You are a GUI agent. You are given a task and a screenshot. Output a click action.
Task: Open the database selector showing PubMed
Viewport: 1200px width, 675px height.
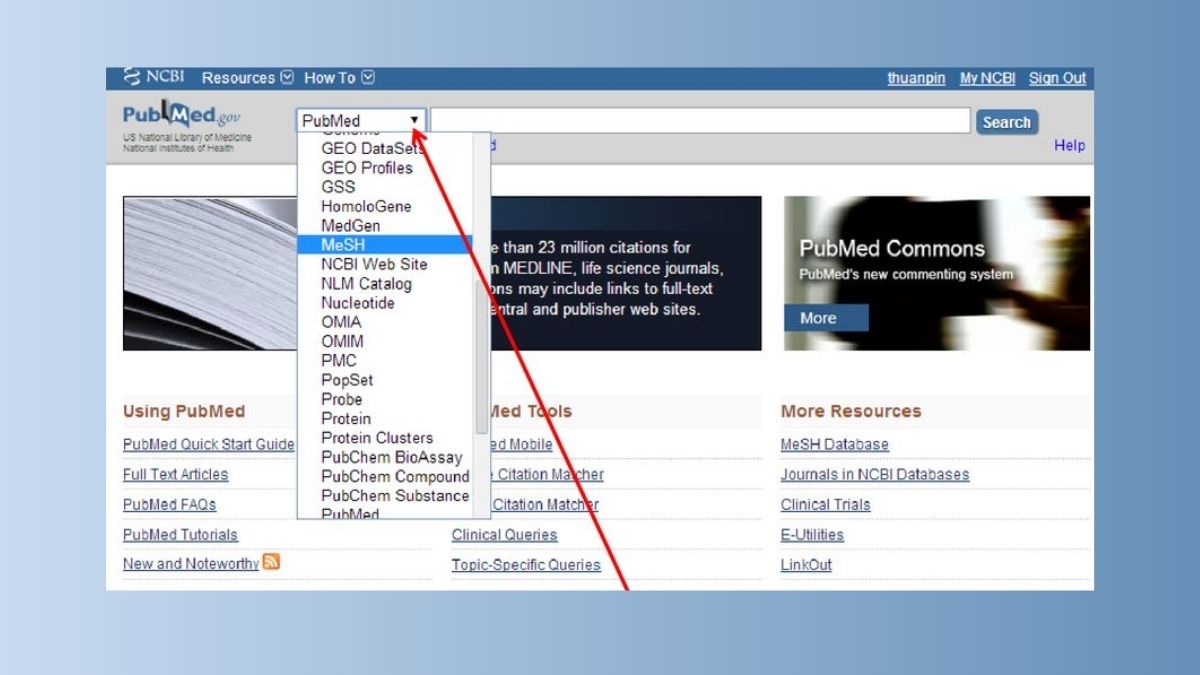tap(361, 121)
